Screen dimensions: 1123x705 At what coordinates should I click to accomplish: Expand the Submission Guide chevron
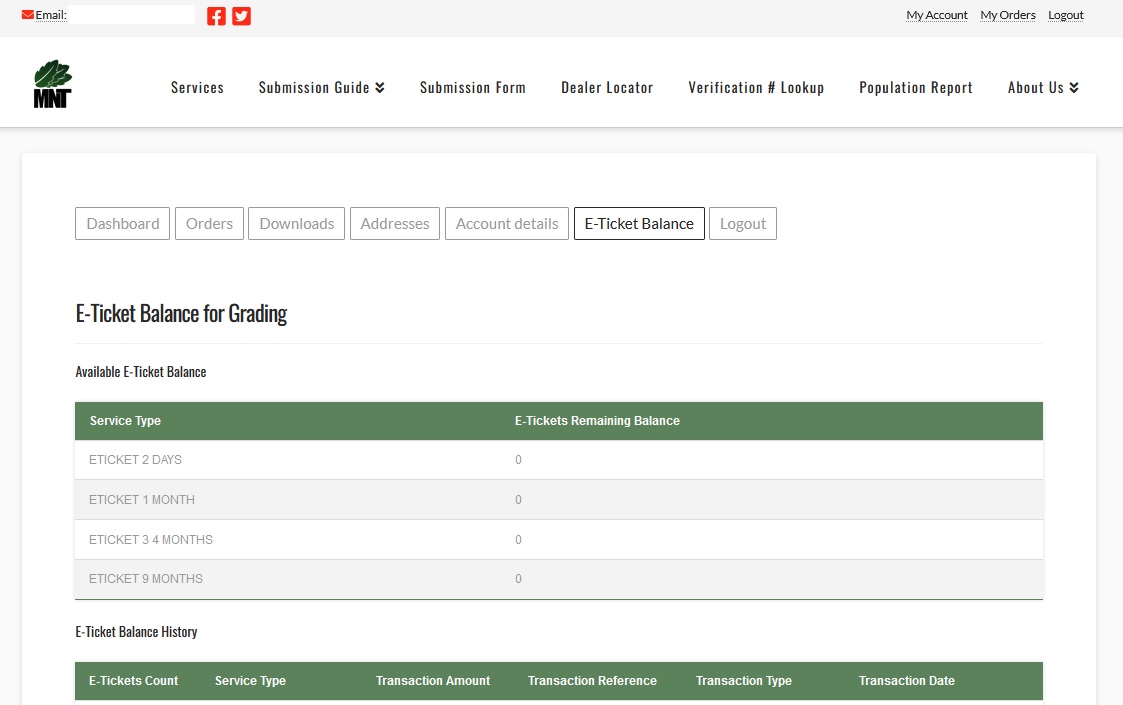click(380, 87)
